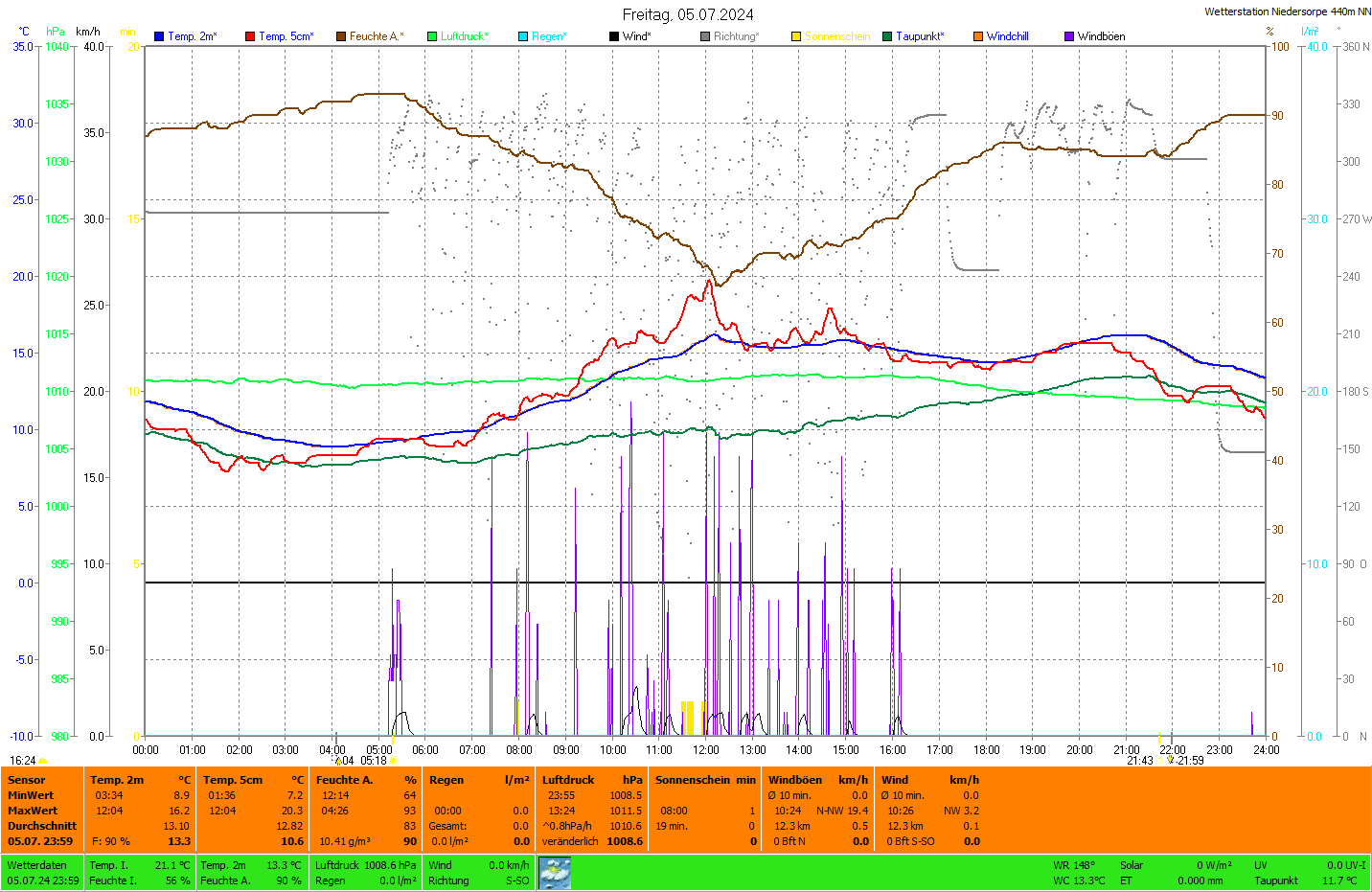
Task: Click the Regen l/m² table column header
Action: tap(479, 780)
